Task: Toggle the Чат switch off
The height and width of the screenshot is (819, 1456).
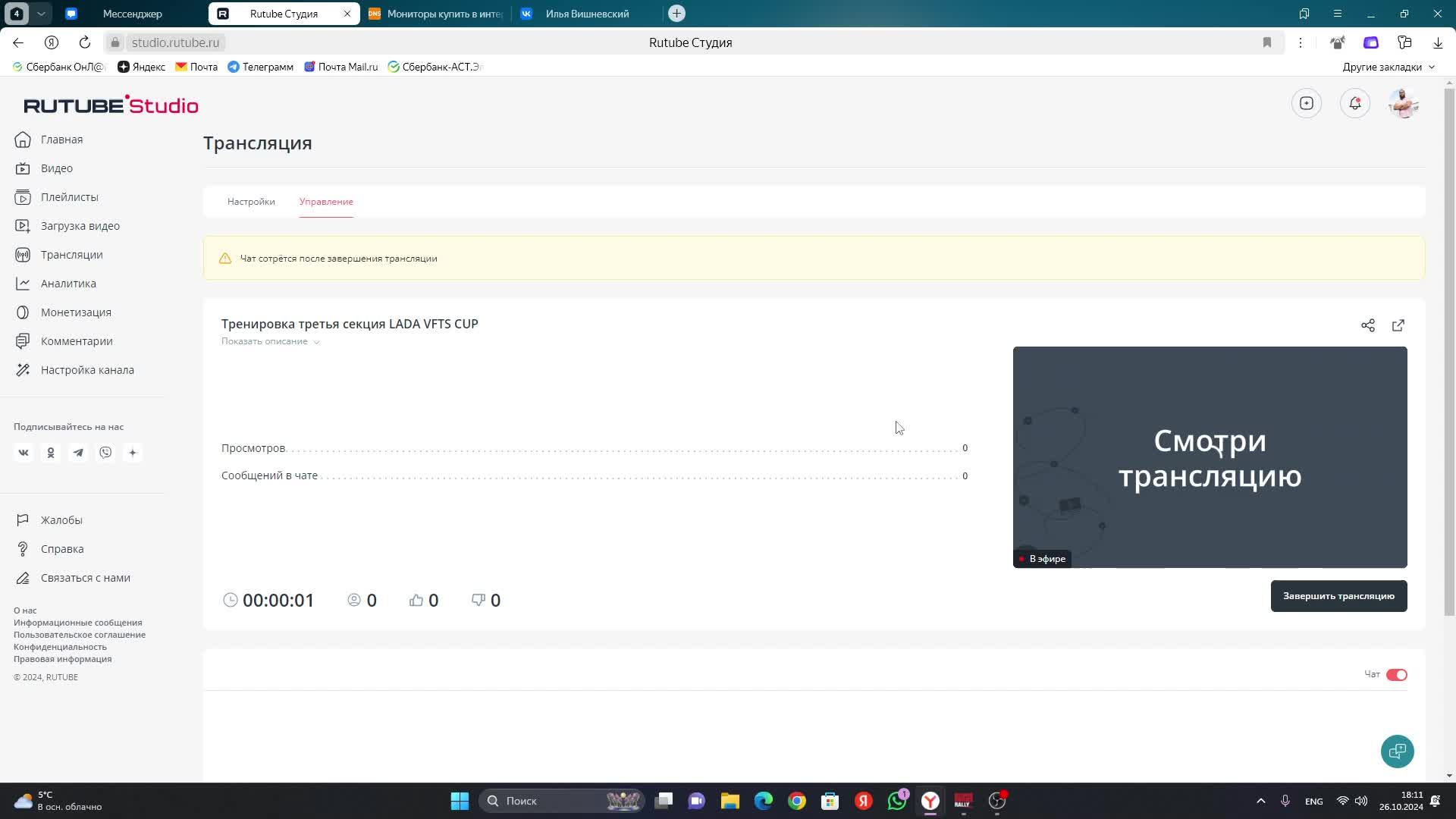Action: coord(1396,675)
